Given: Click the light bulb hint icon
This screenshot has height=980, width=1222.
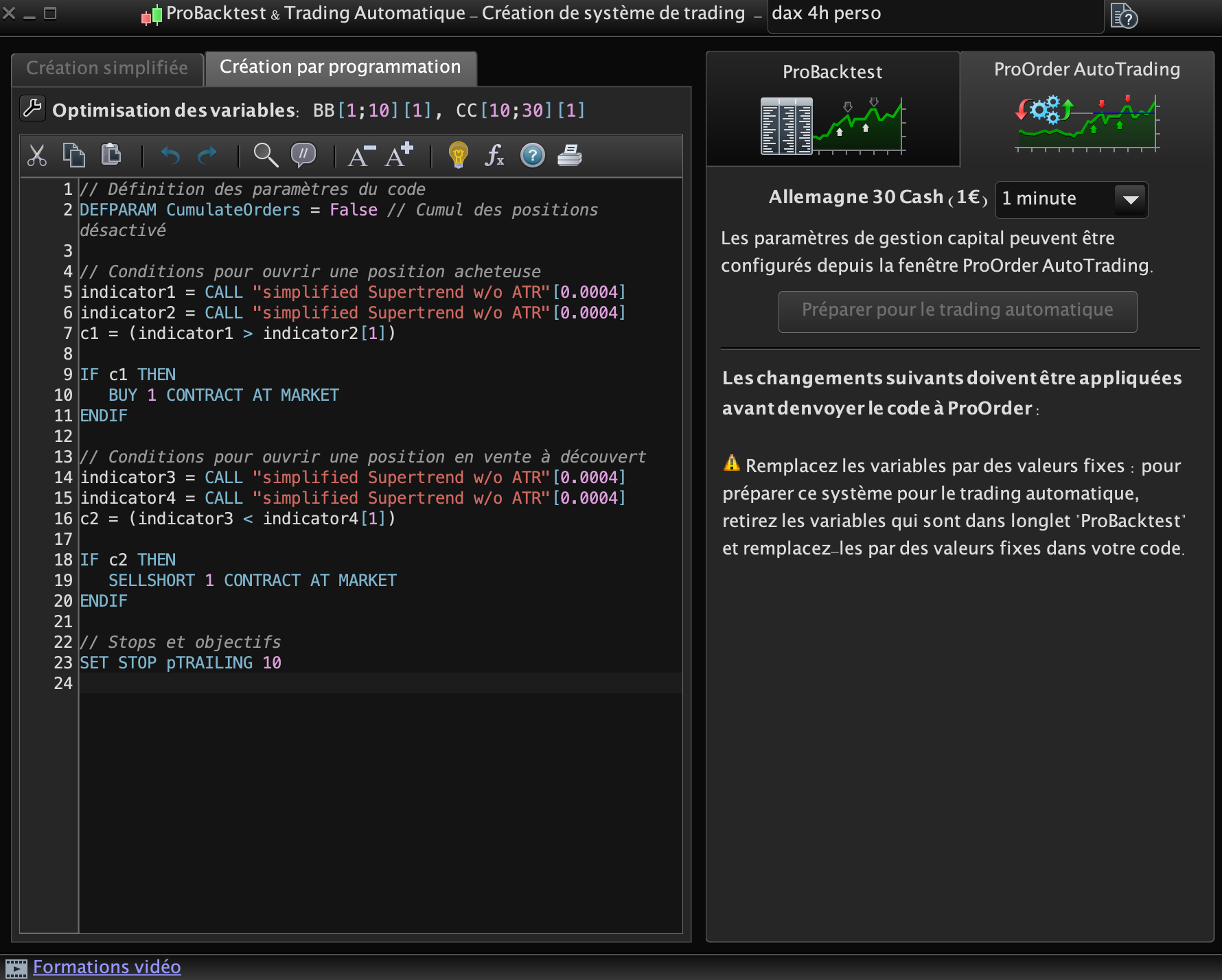Looking at the screenshot, I should pyautogui.click(x=458, y=156).
